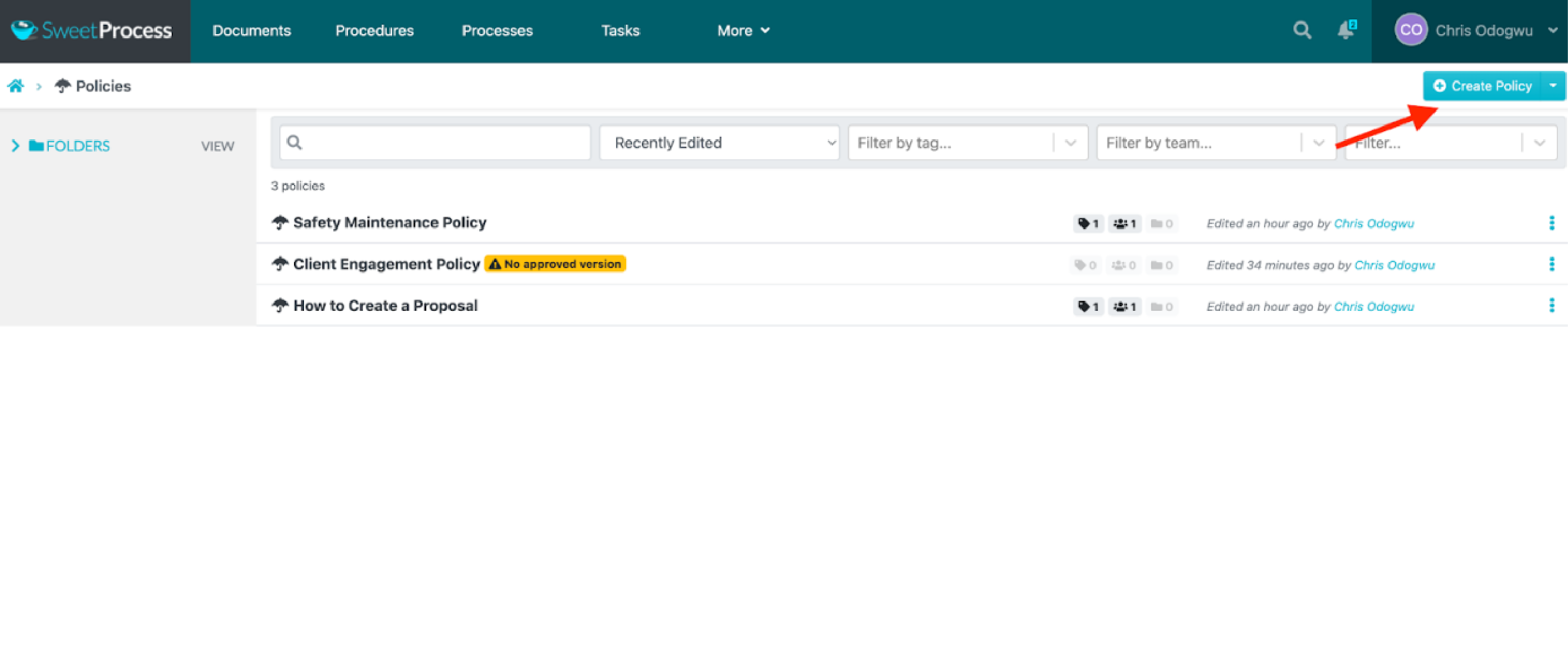Toggle the No approved version warning badge
Image resolution: width=1568 pixels, height=671 pixels.
tap(557, 263)
